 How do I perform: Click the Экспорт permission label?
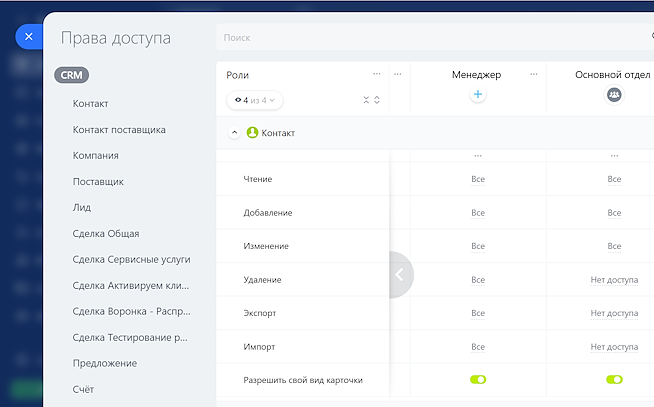pos(260,313)
